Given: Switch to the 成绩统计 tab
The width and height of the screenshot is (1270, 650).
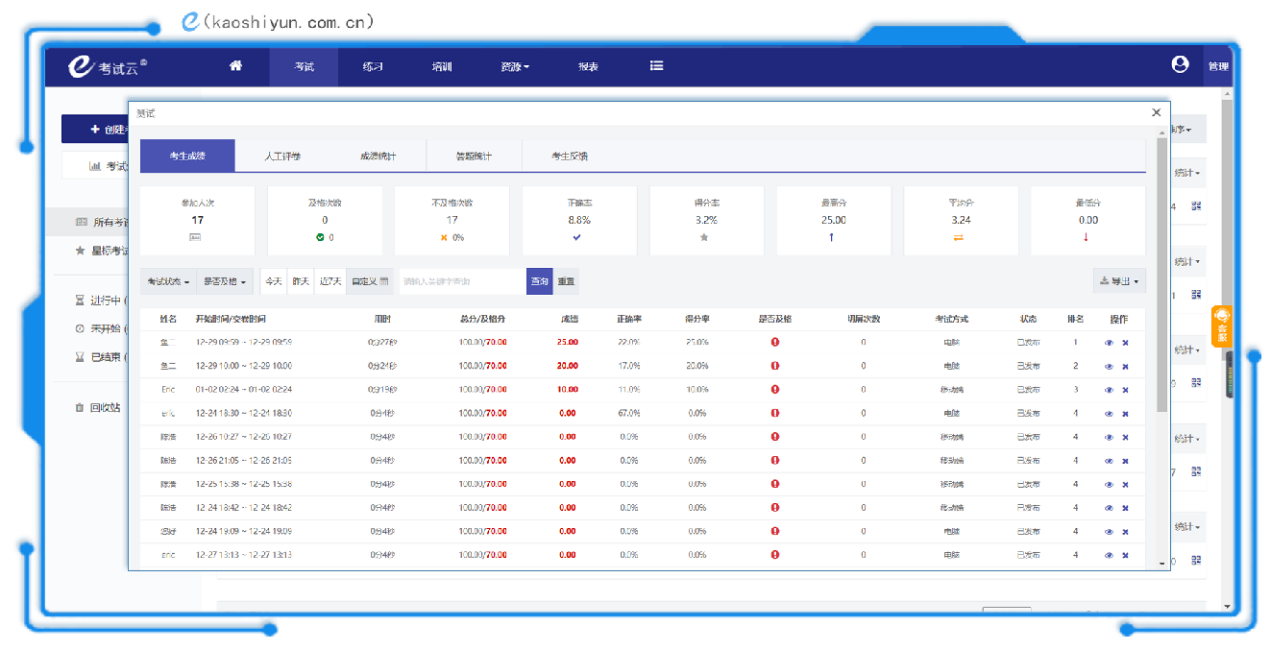Looking at the screenshot, I should (x=378, y=156).
